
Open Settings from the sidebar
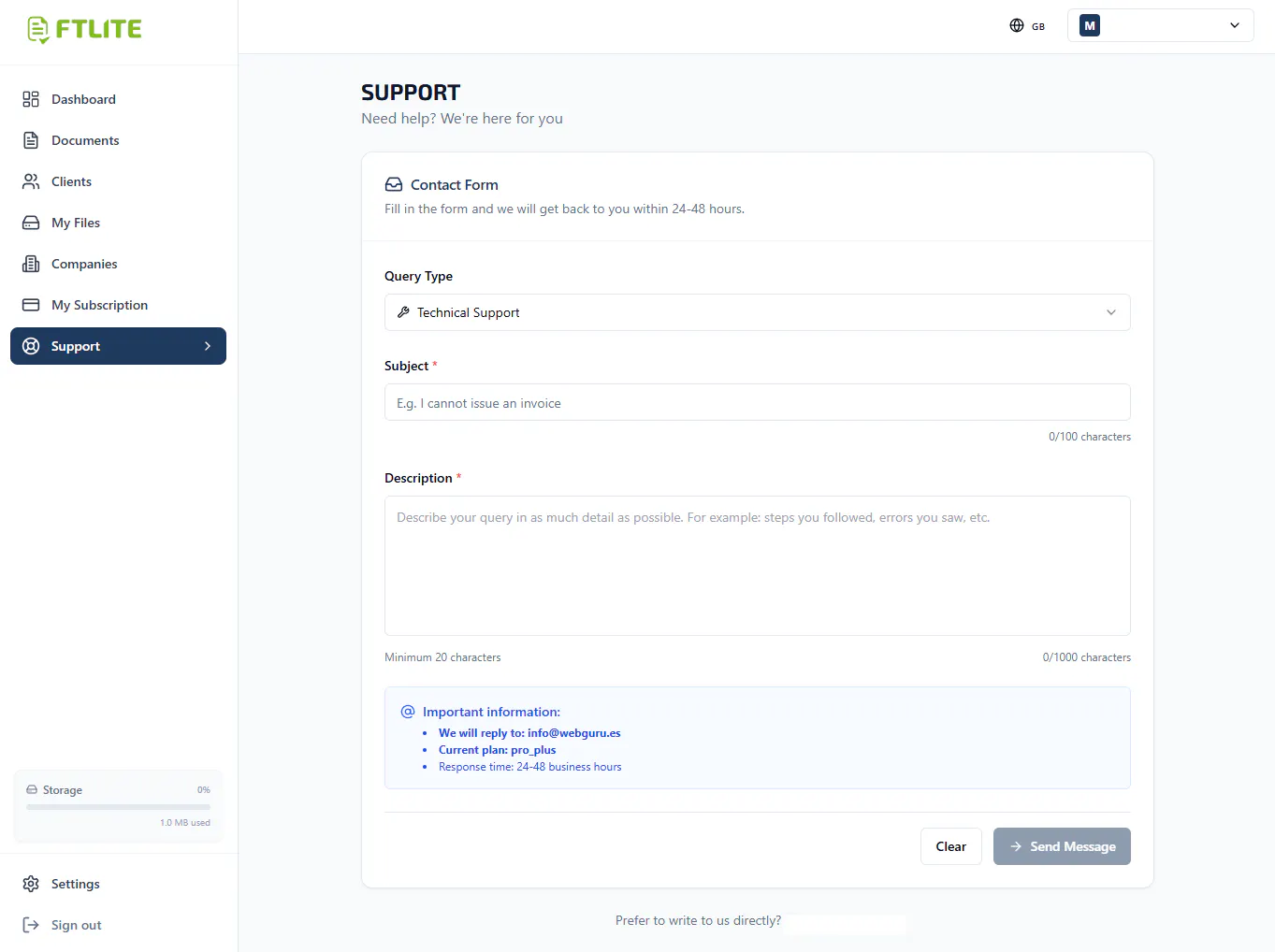tap(118, 884)
